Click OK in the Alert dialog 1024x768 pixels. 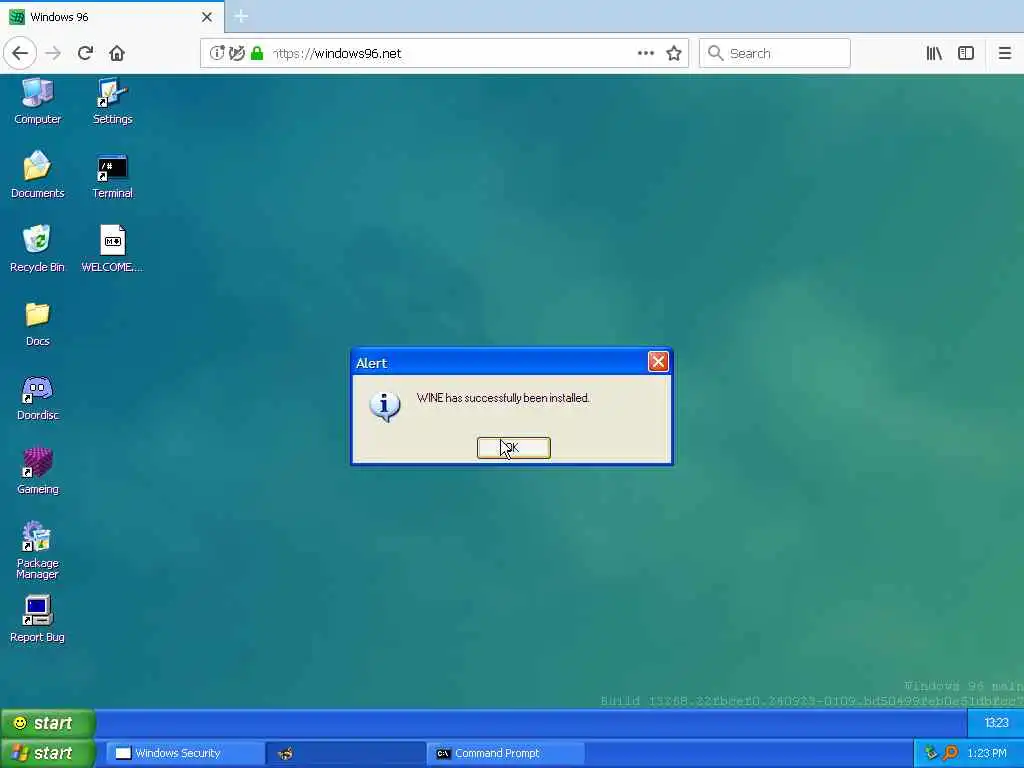(514, 448)
